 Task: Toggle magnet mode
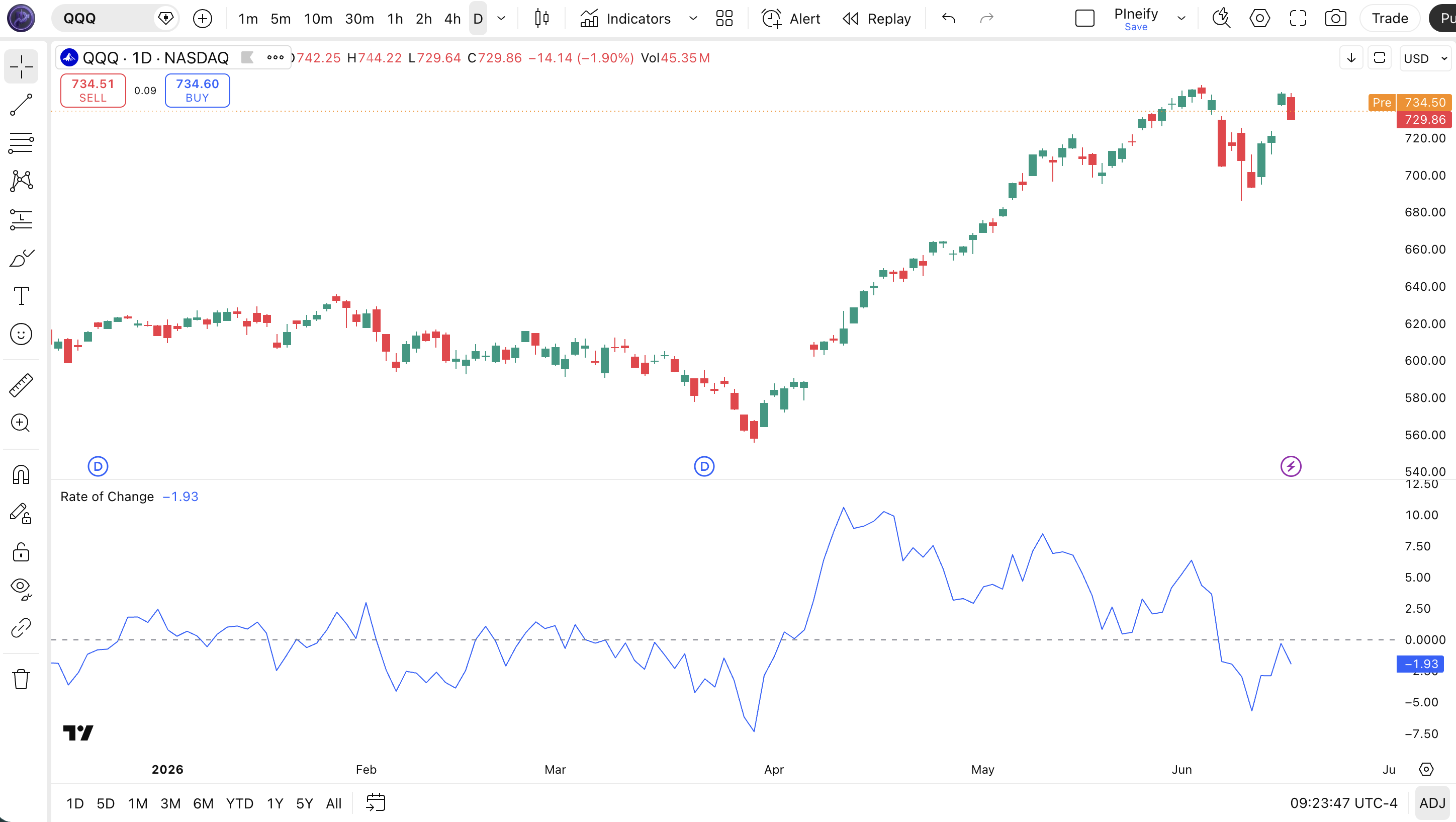click(21, 474)
